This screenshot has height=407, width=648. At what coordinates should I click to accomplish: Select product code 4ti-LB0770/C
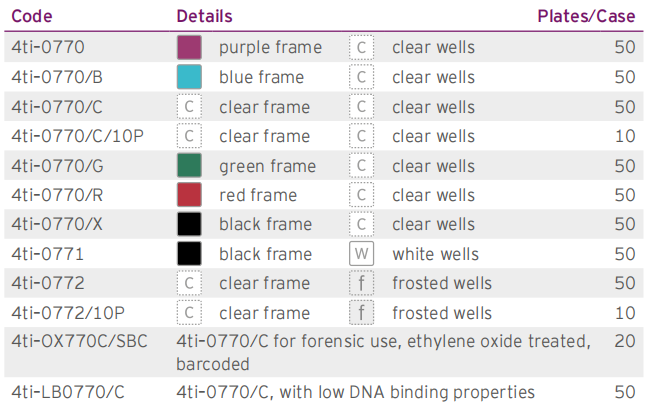click(68, 392)
